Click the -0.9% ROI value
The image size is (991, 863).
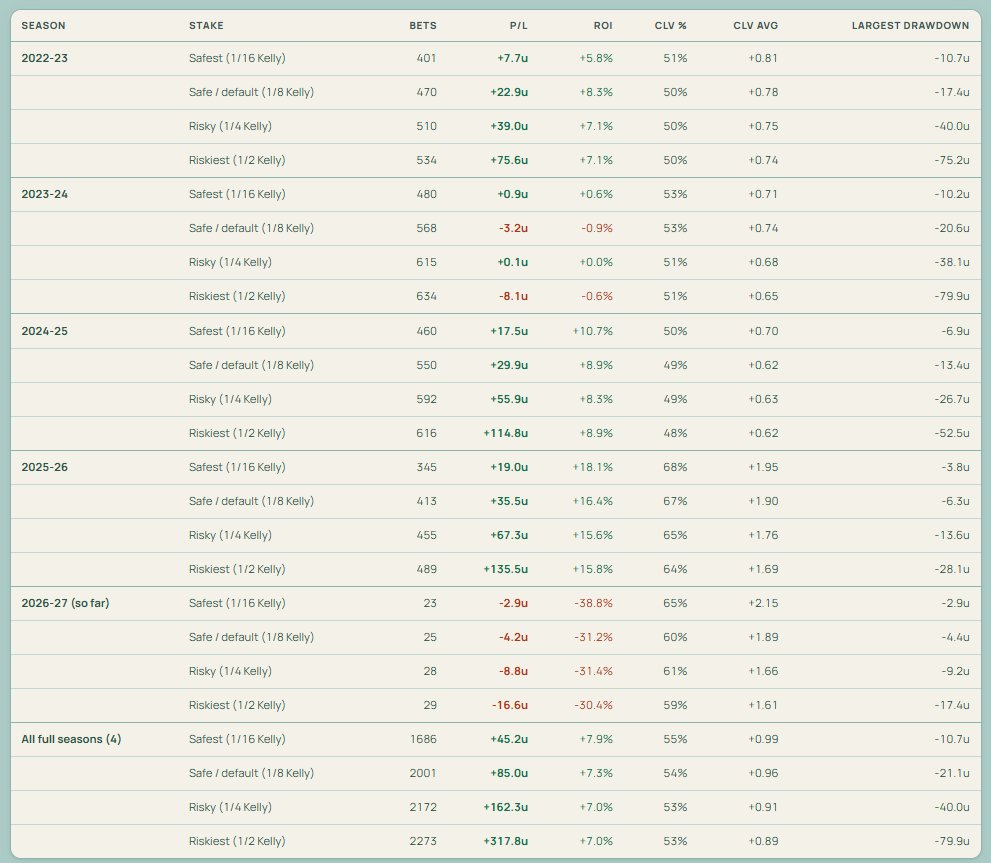597,228
